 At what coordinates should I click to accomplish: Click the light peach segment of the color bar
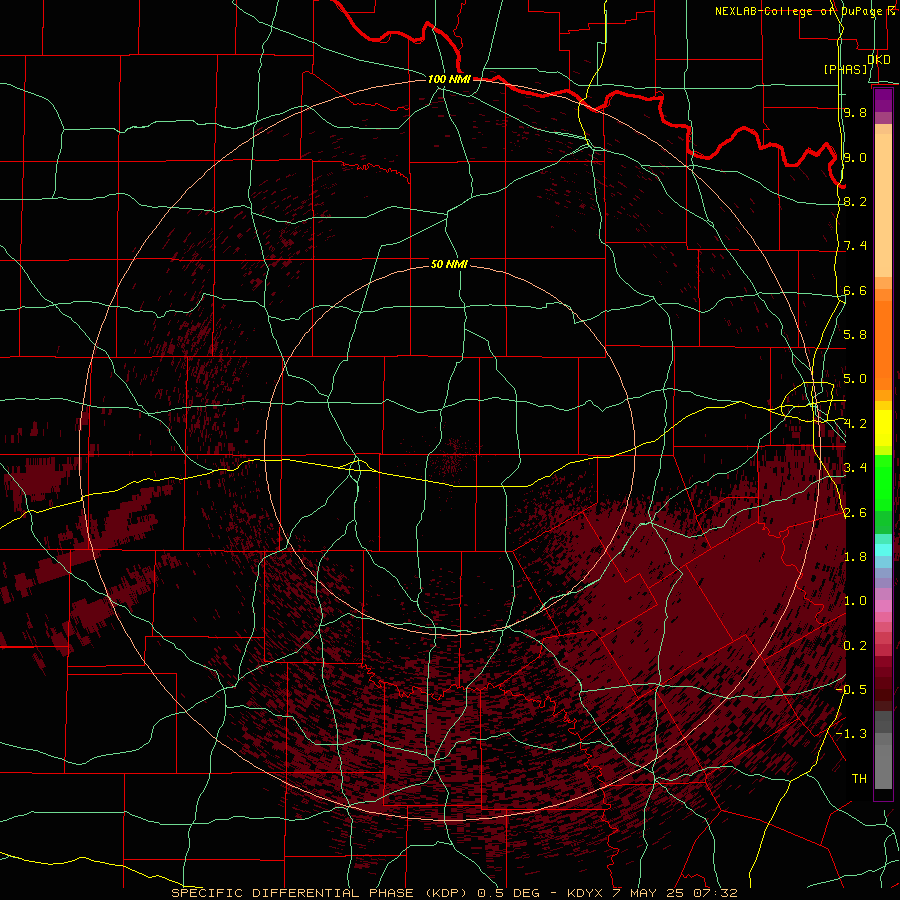point(883,205)
